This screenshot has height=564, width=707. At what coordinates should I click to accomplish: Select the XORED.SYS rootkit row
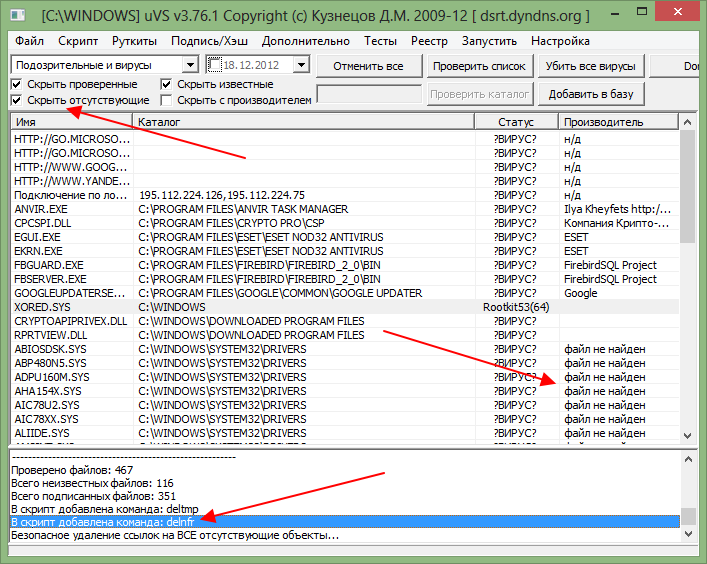345,307
